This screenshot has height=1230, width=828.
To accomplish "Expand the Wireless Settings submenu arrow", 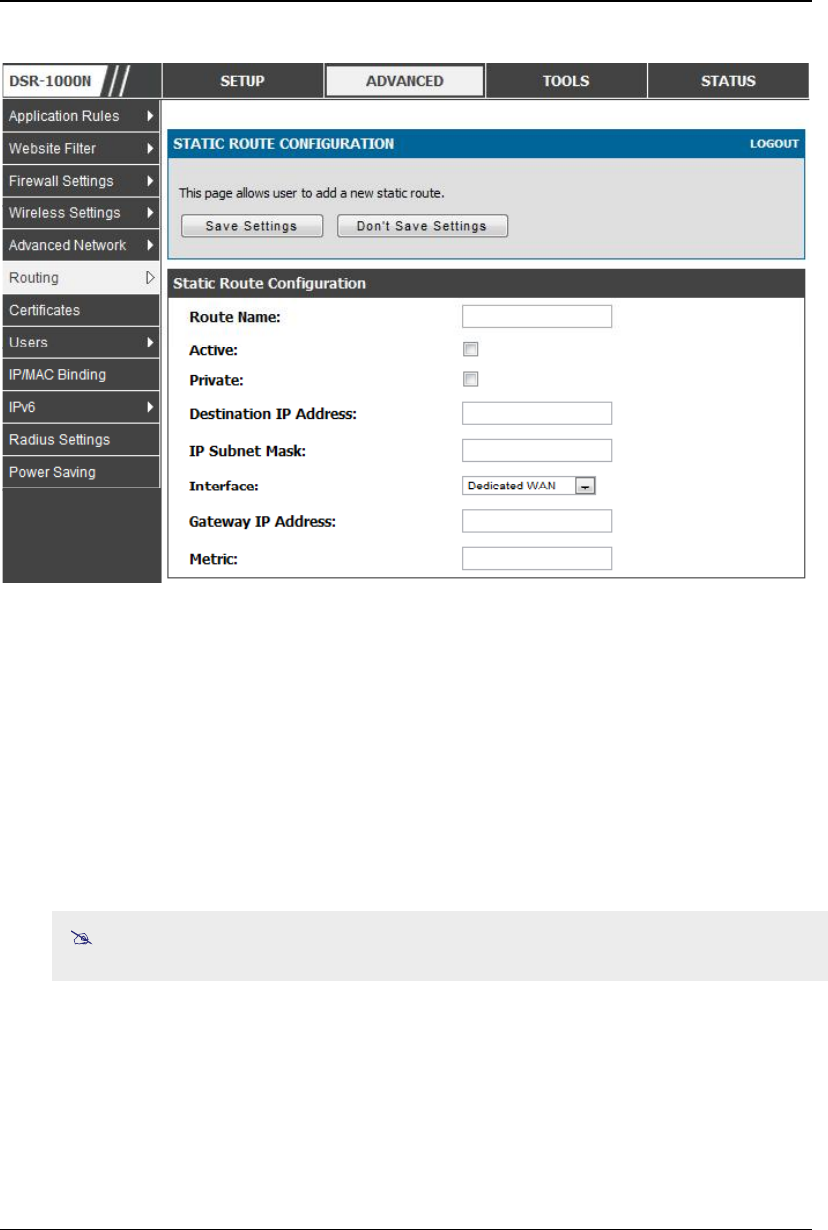I will click(x=150, y=213).
